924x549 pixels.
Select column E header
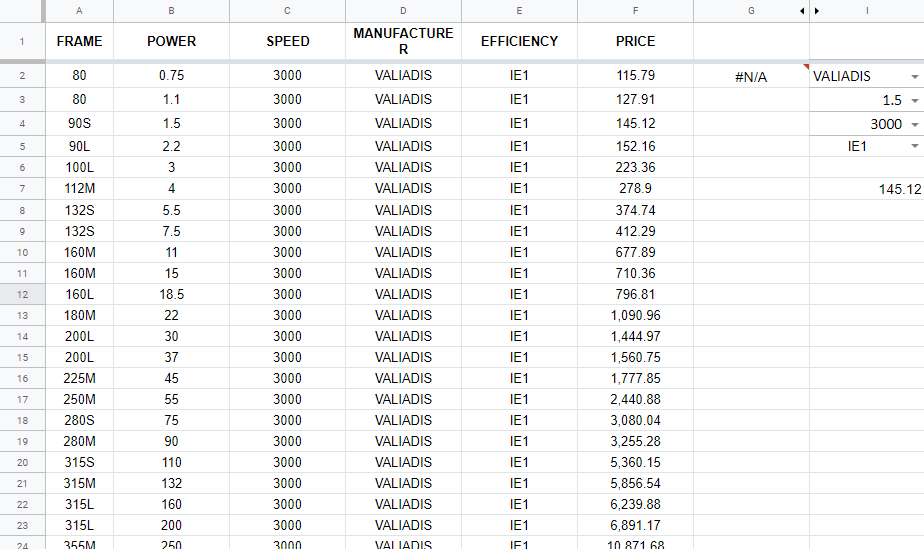click(x=519, y=11)
